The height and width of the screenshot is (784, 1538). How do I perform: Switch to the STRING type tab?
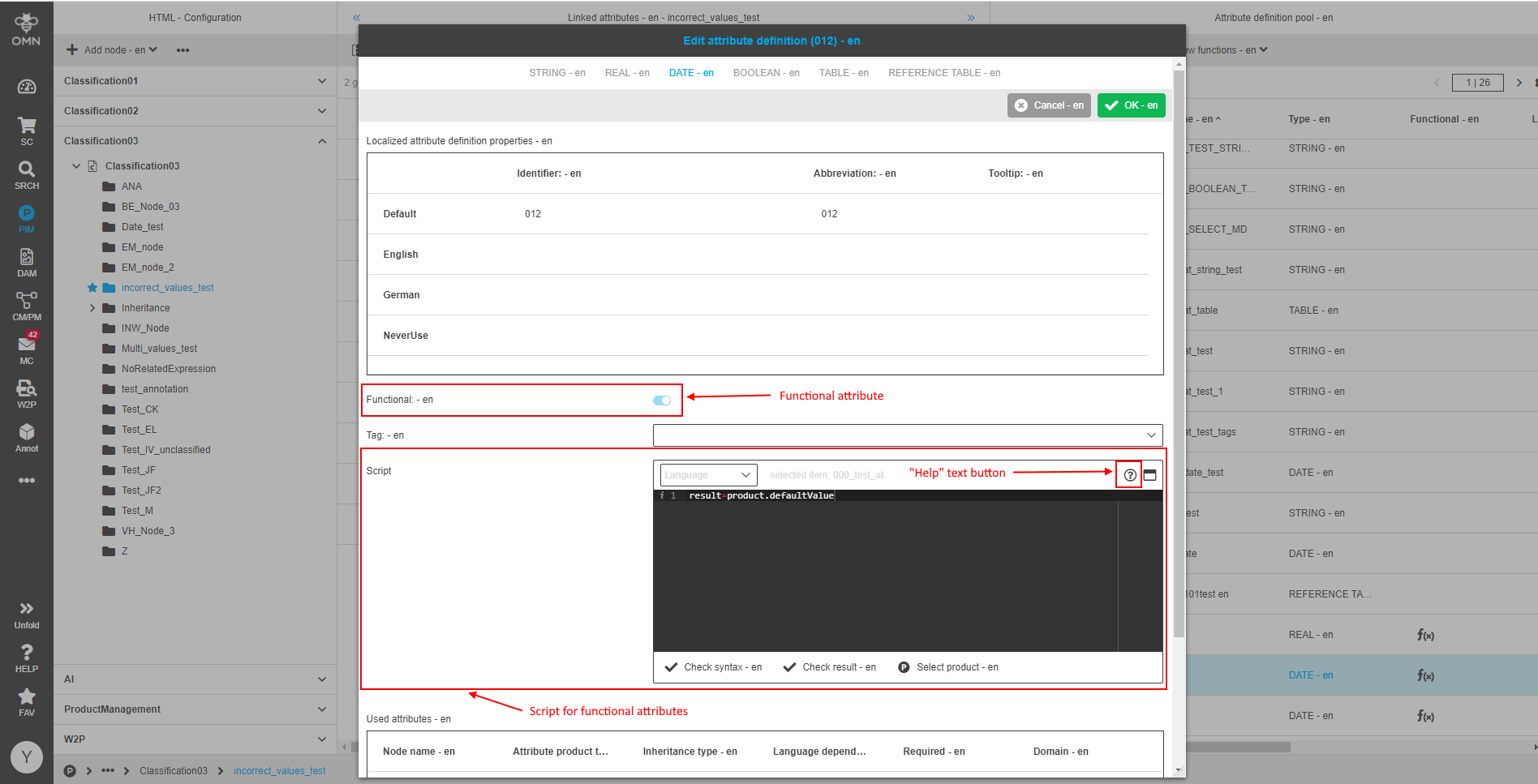click(x=556, y=73)
